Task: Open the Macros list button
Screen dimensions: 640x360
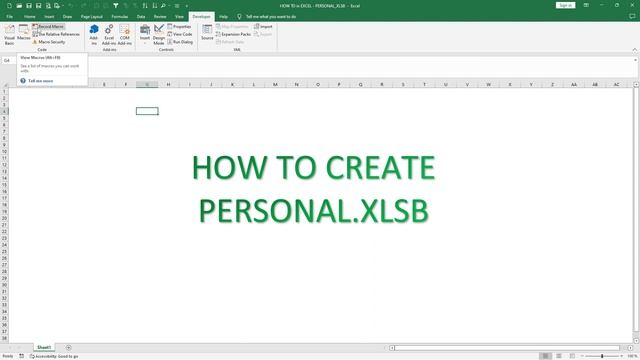Action: [24, 33]
